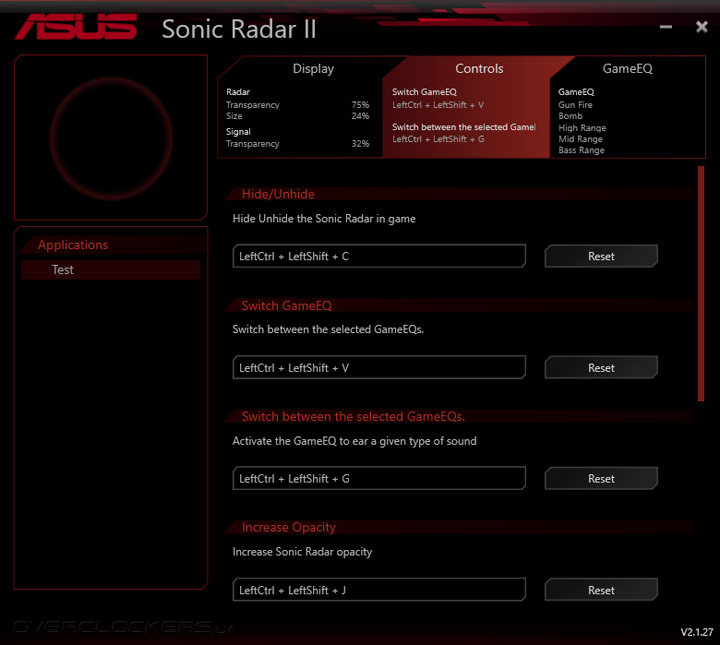Click the Radar Size 24% value

(360, 116)
